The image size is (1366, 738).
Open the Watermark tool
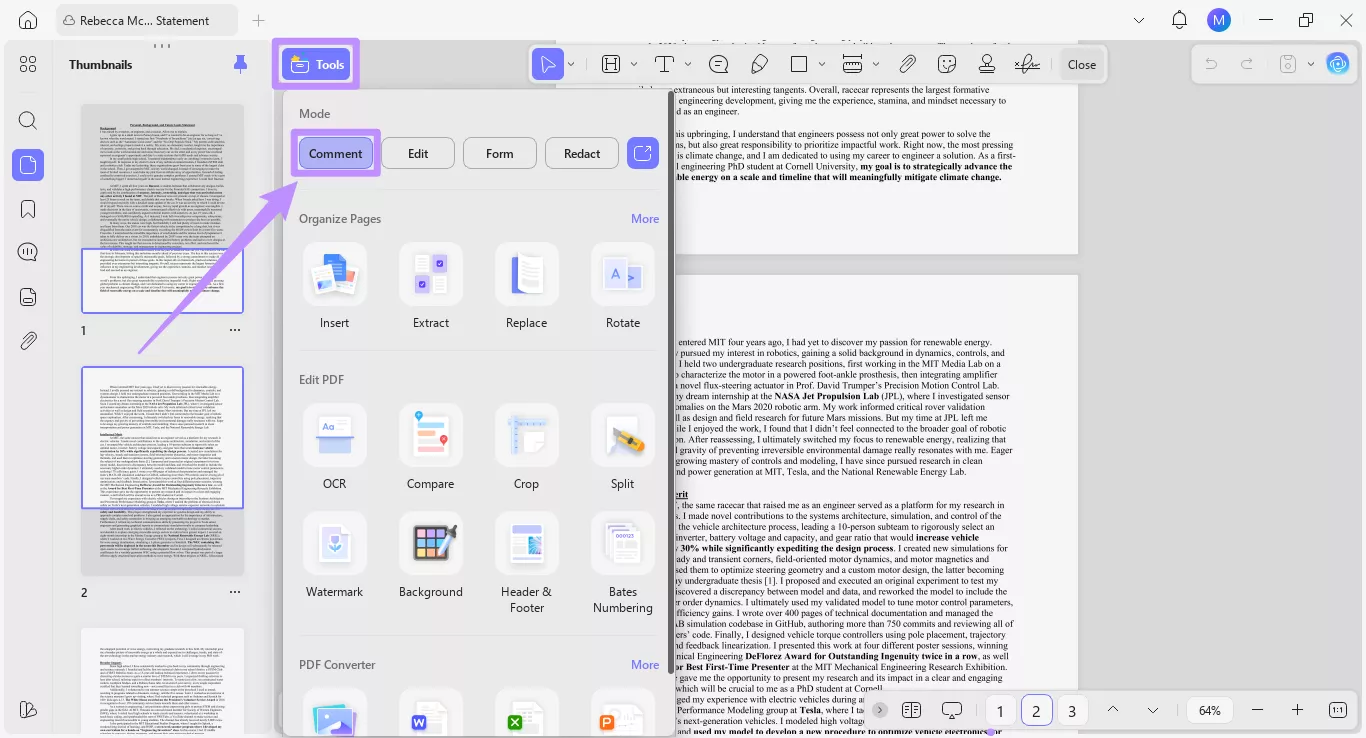[x=335, y=543]
